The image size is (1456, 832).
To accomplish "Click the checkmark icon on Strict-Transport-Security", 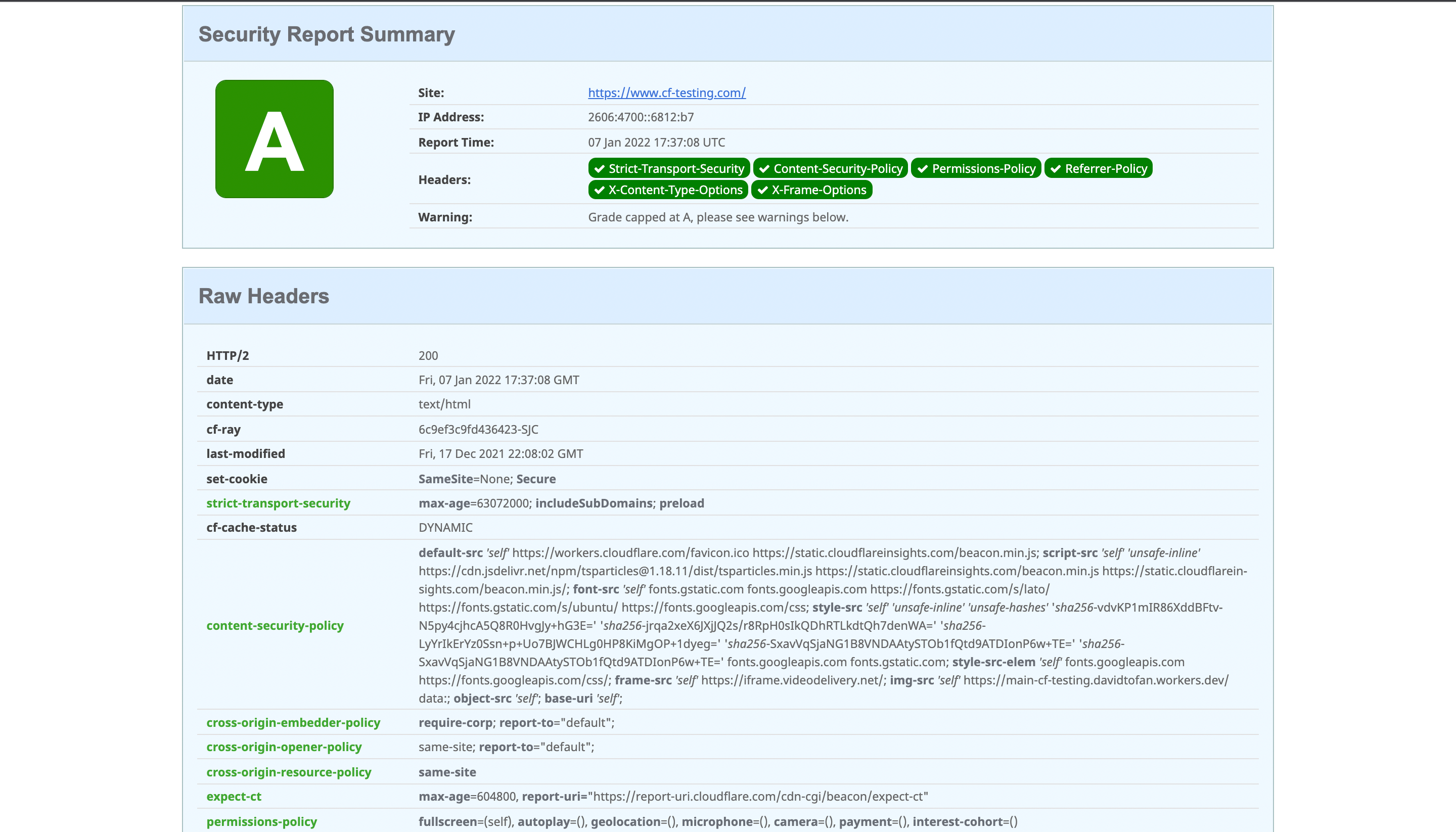I will (599, 168).
